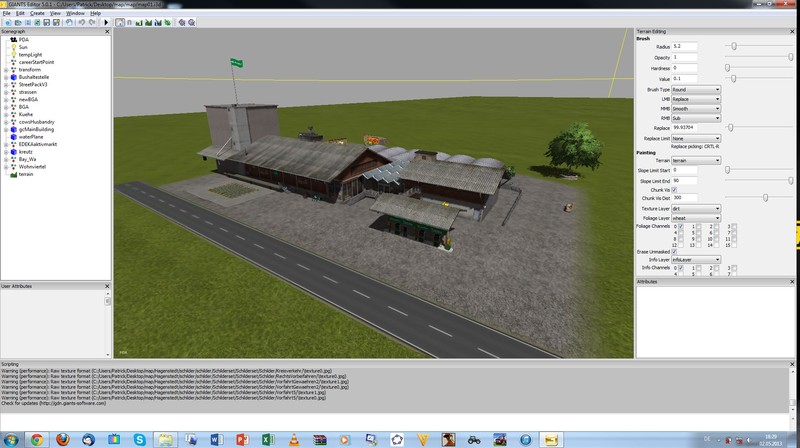
Task: Click the Open file toolbar icon
Action: tap(18, 22)
